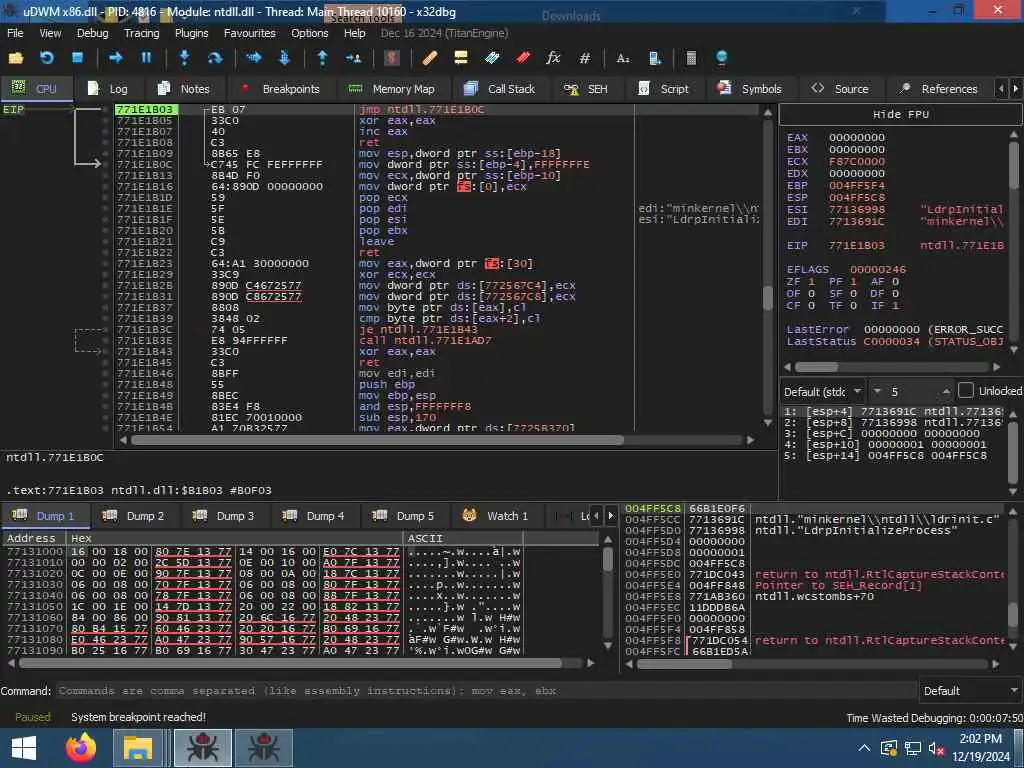
Task: Pause execution with the Pause icon
Action: [146, 58]
